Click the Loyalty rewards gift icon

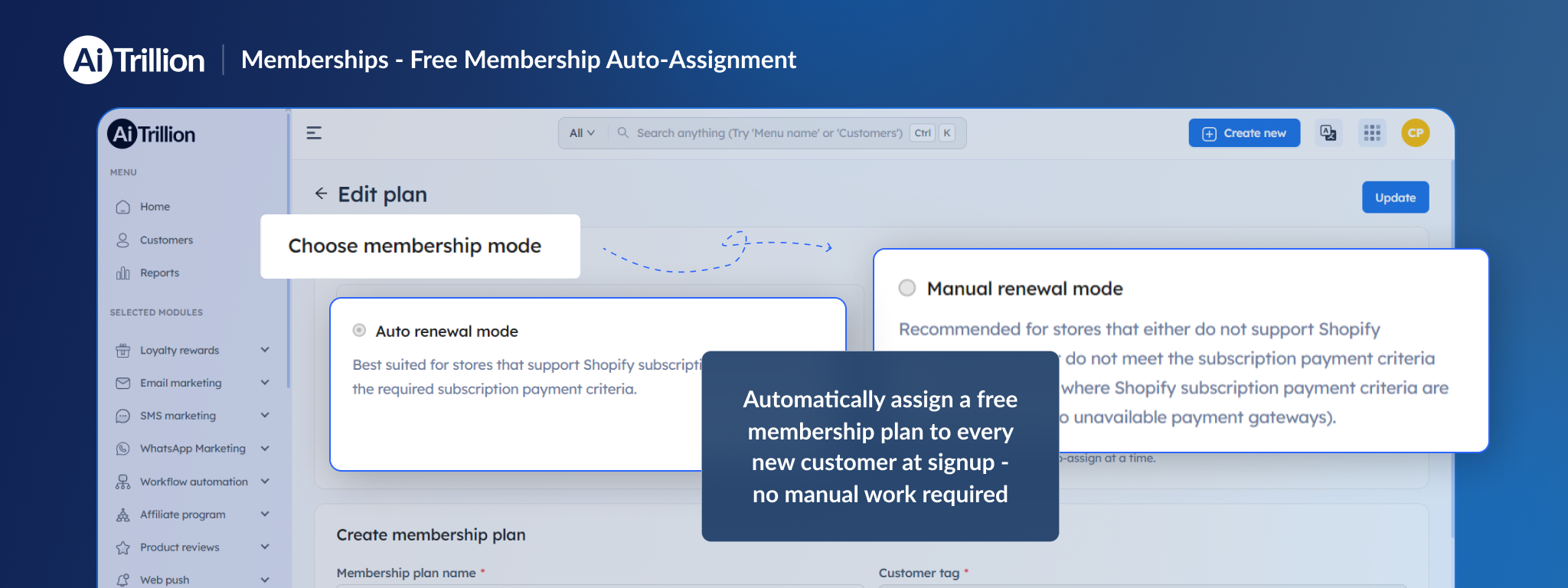(x=122, y=350)
